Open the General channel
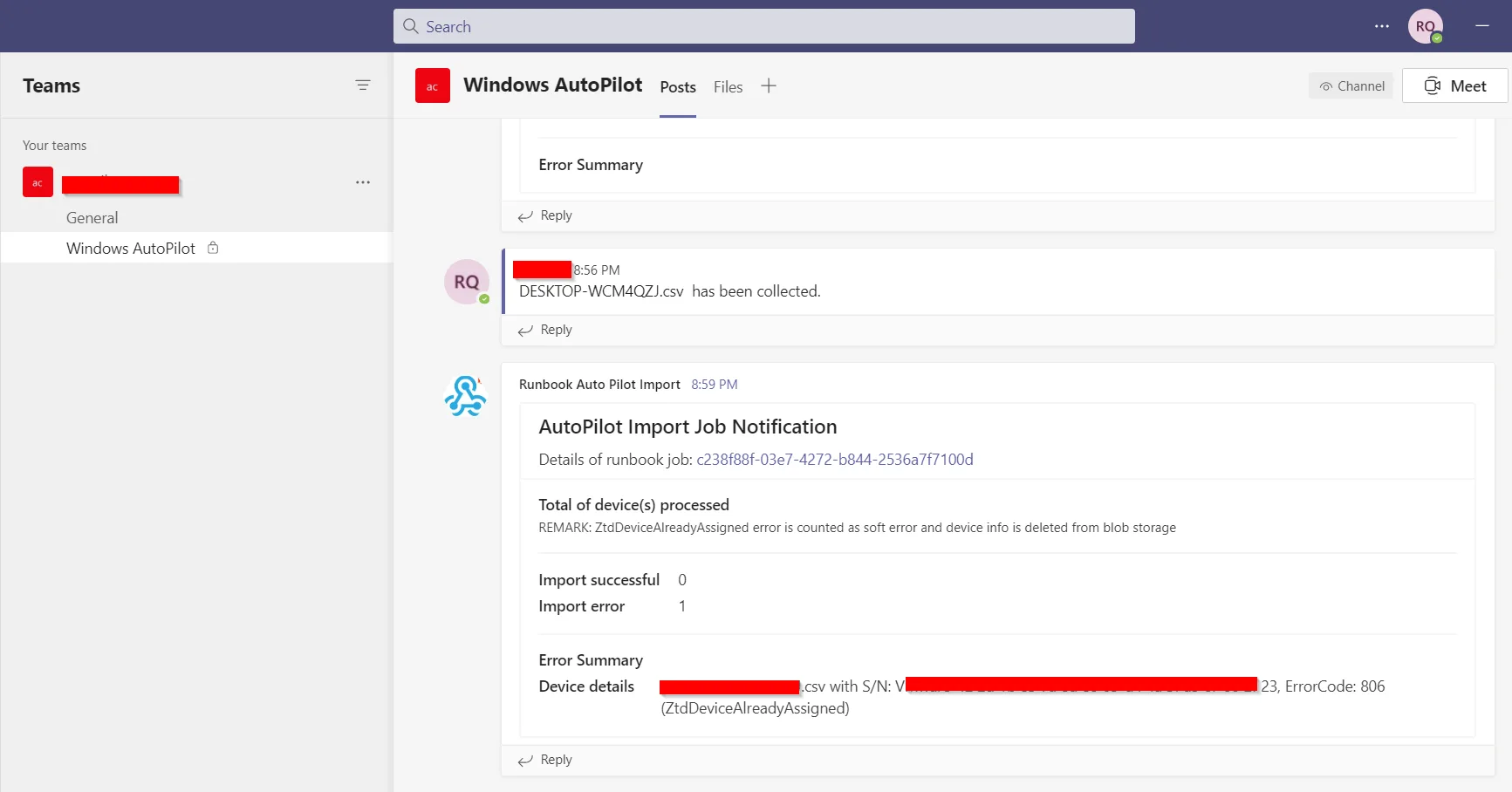 tap(92, 218)
